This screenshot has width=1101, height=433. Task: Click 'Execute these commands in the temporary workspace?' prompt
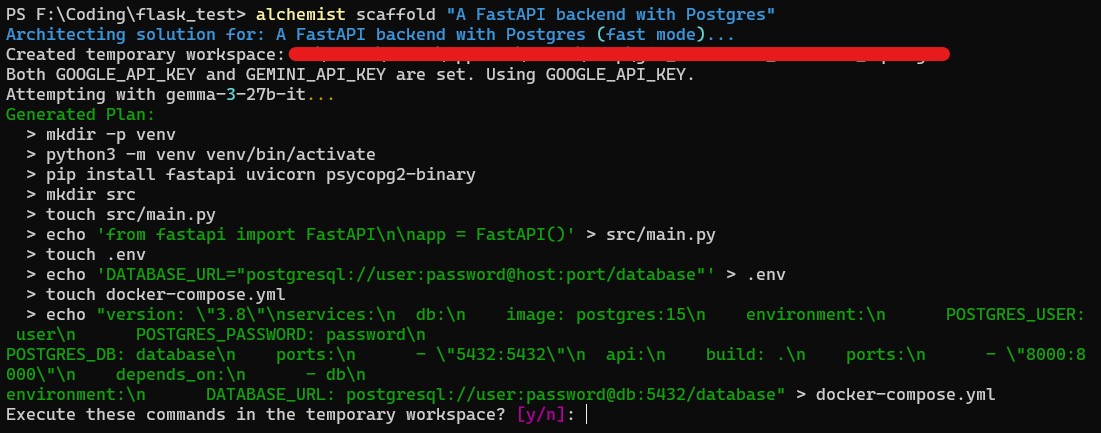coord(256,415)
